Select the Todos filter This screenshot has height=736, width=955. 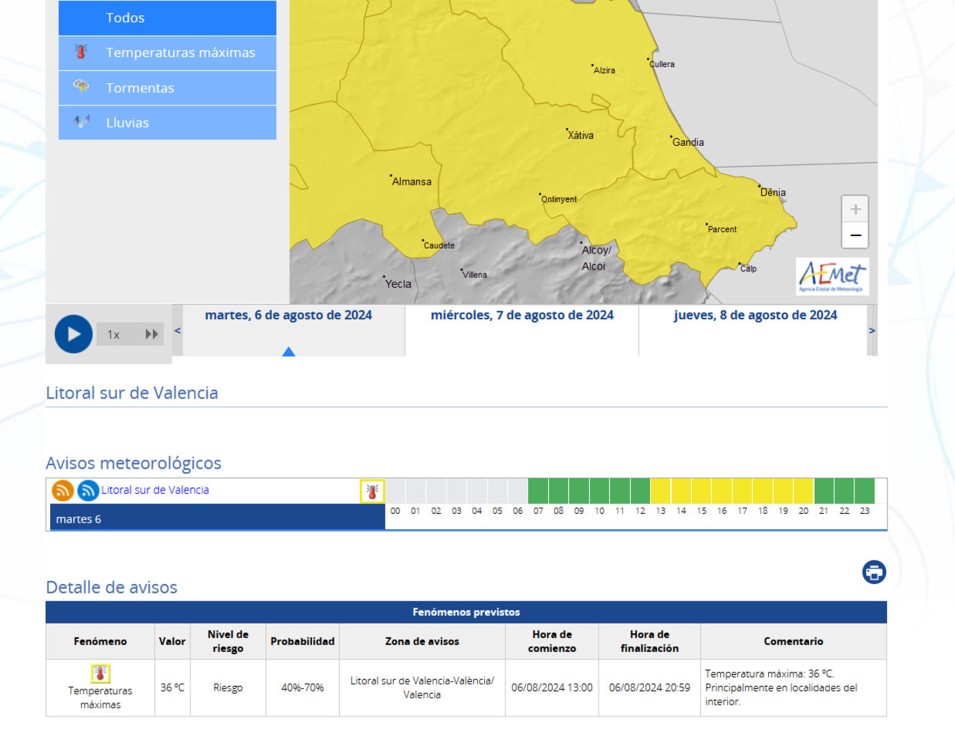point(167,18)
